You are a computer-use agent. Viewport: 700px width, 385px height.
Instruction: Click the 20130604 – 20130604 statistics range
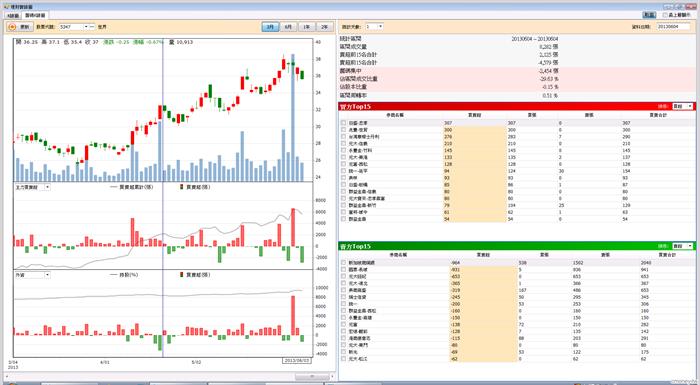point(534,39)
